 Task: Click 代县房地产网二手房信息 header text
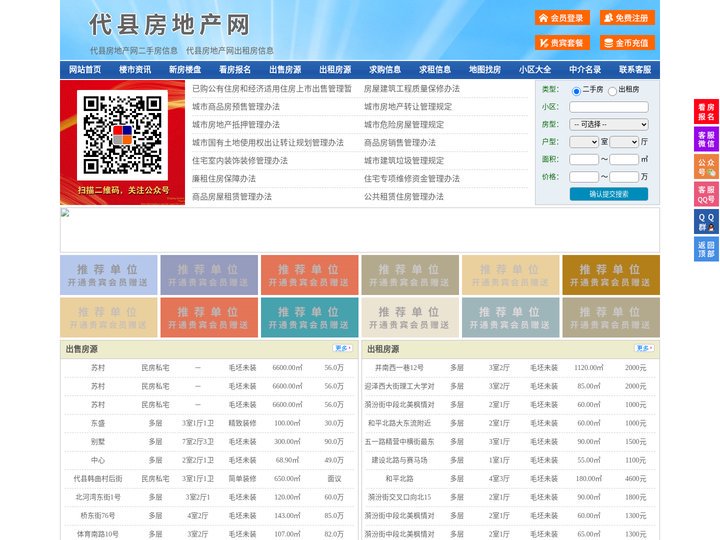click(x=134, y=51)
